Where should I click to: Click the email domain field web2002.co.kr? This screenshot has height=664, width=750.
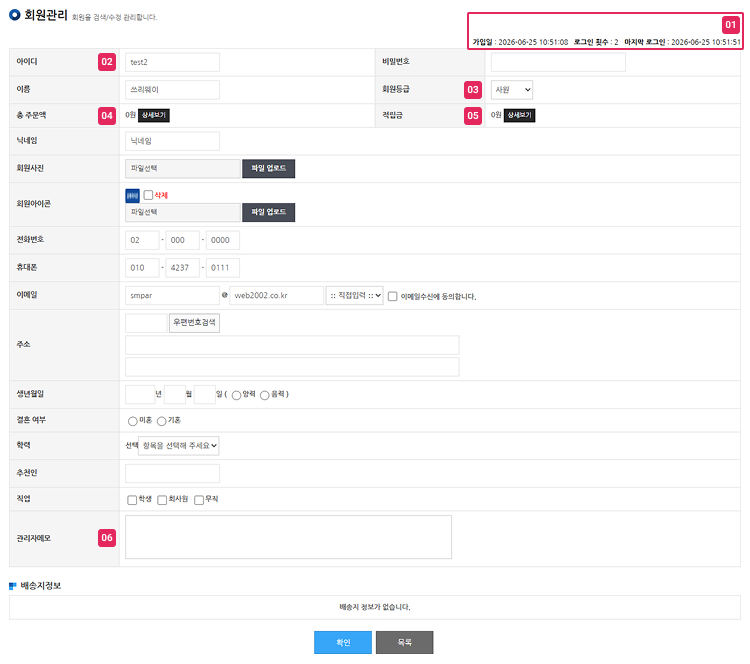(x=276, y=296)
